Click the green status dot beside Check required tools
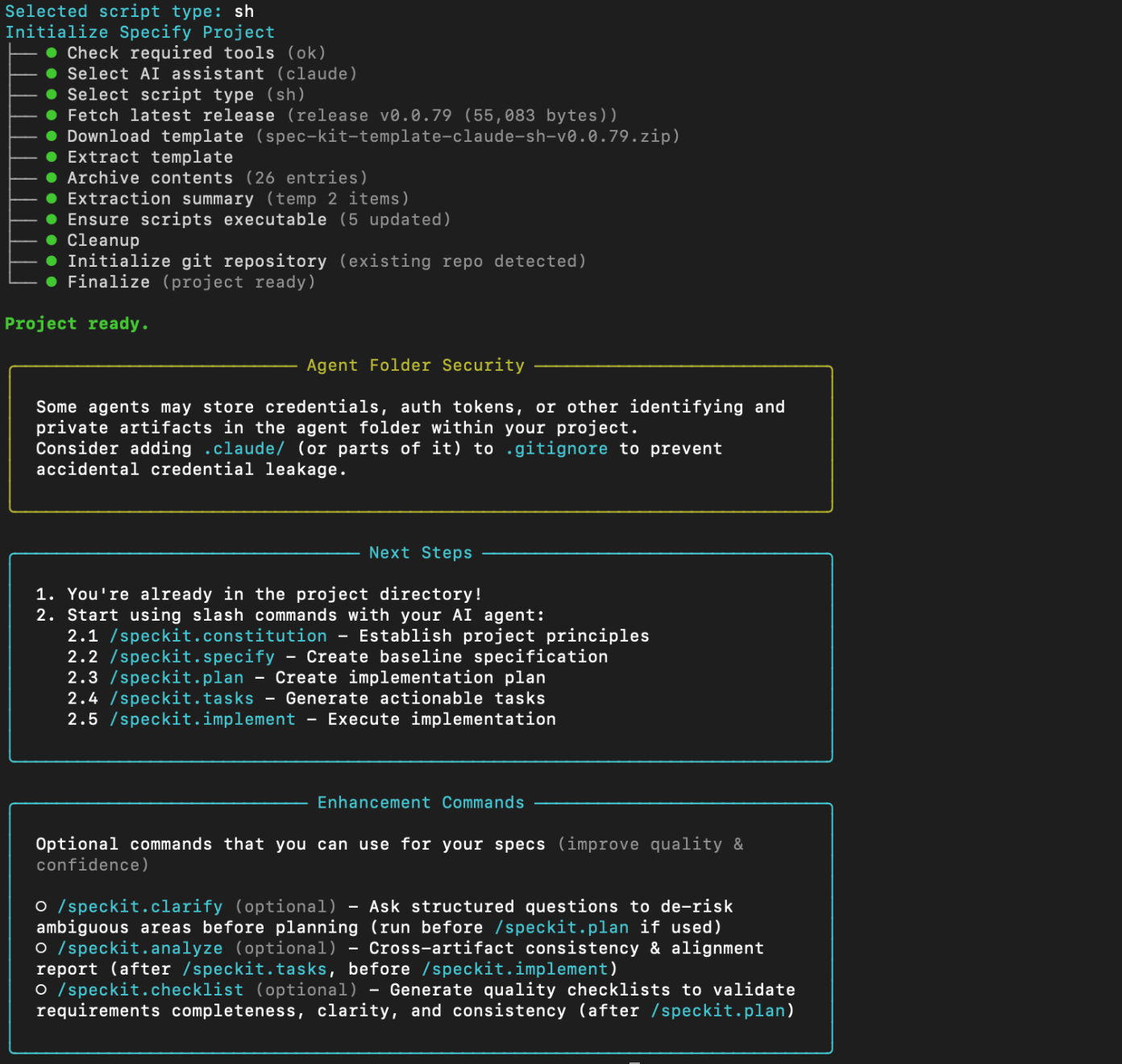 point(52,52)
